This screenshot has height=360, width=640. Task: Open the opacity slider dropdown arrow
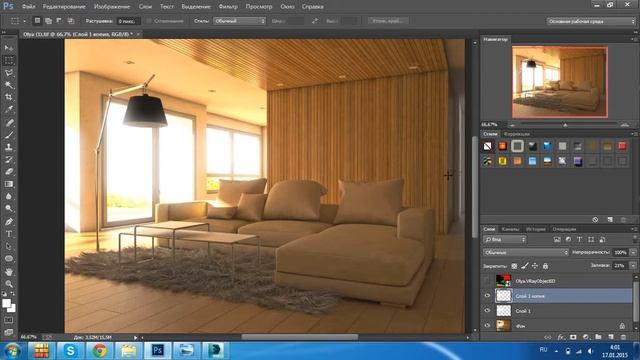[633, 253]
